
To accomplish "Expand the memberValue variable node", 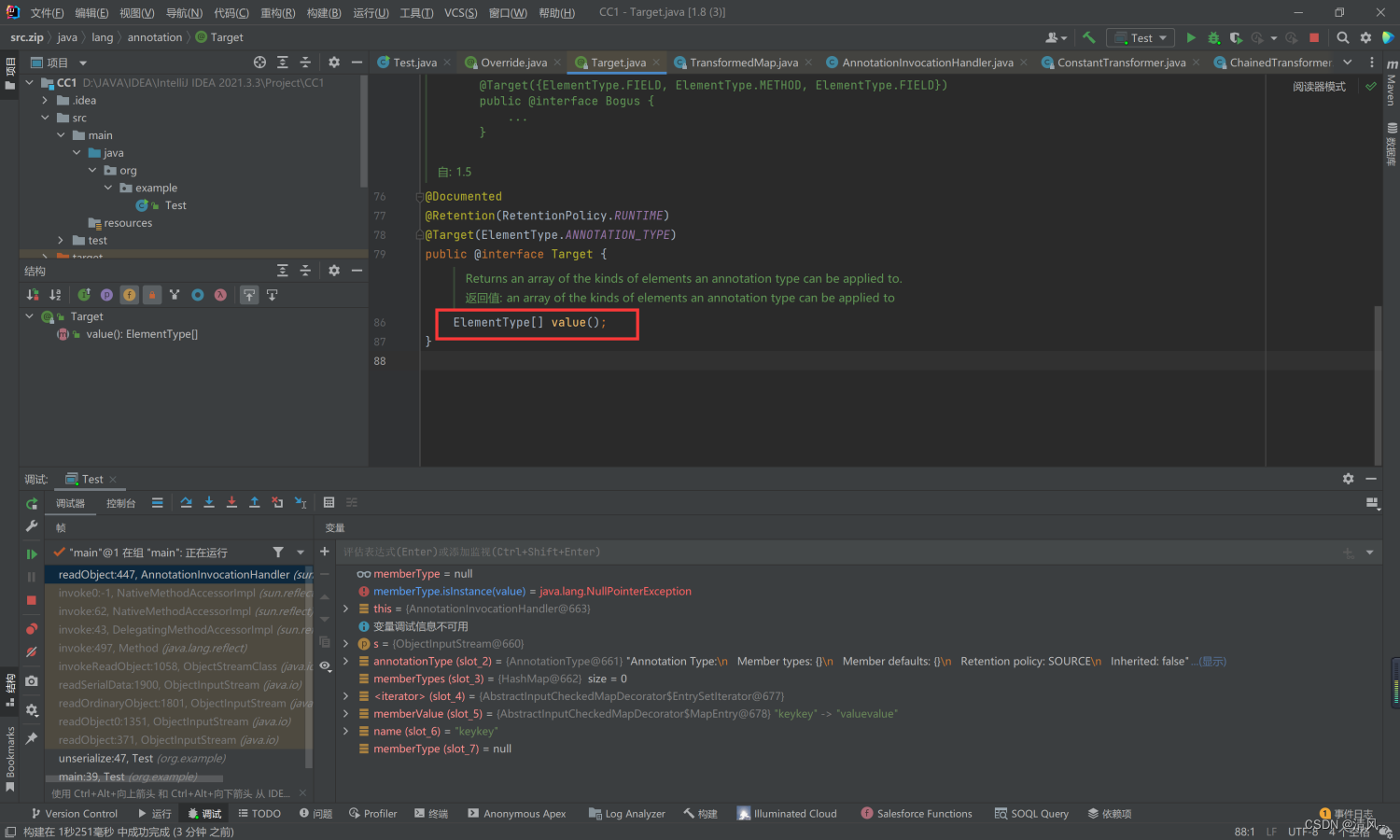I will pyautogui.click(x=346, y=714).
